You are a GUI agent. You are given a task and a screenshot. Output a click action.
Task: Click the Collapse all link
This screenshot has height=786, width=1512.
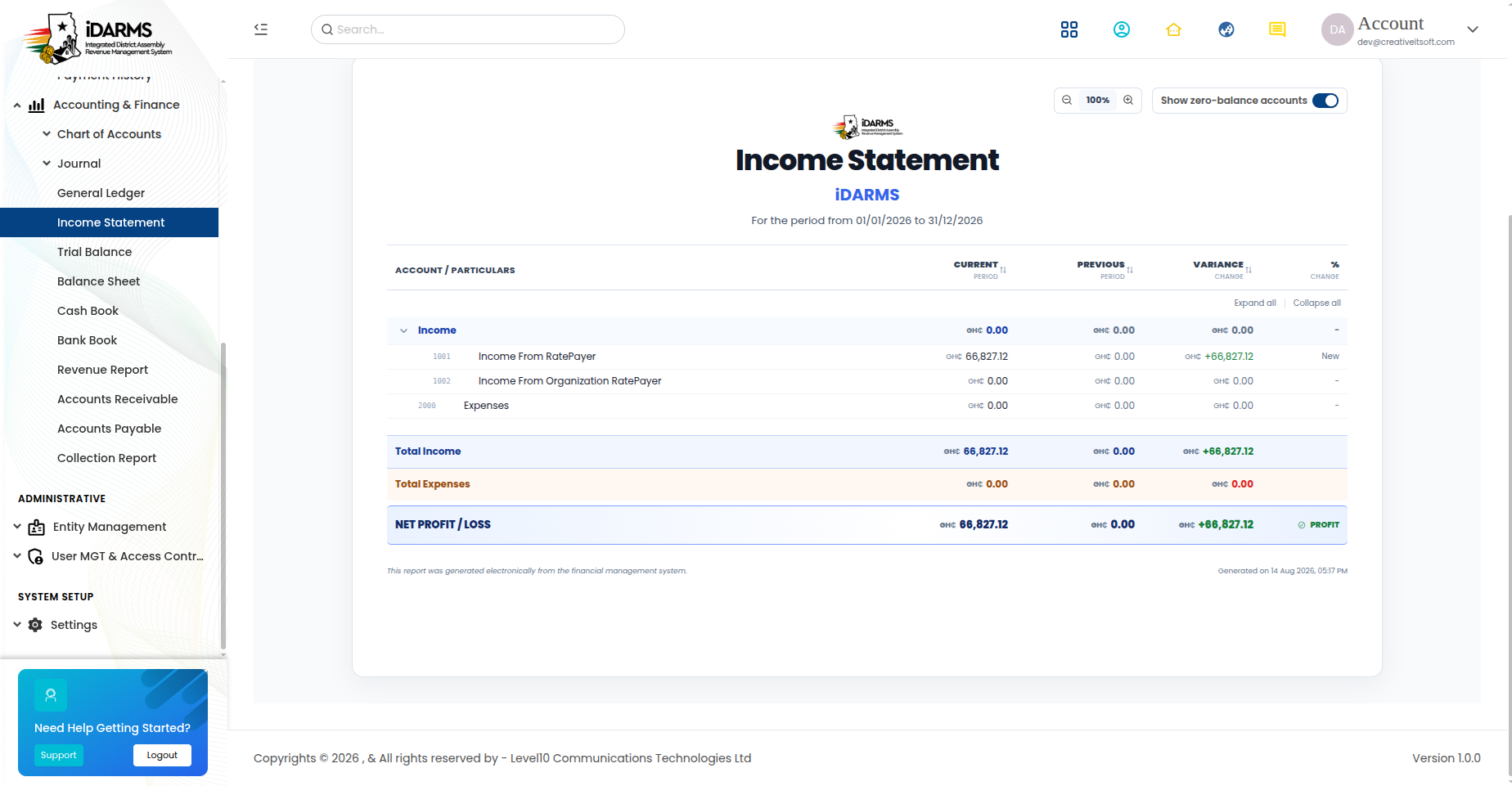point(1316,303)
